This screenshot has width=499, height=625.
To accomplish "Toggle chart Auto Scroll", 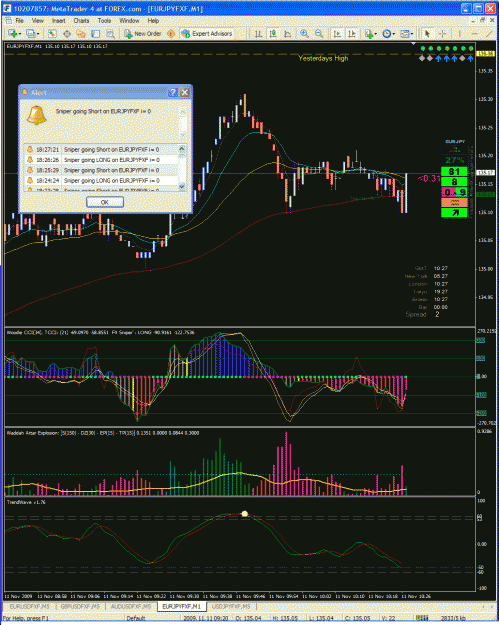I will tap(337, 34).
